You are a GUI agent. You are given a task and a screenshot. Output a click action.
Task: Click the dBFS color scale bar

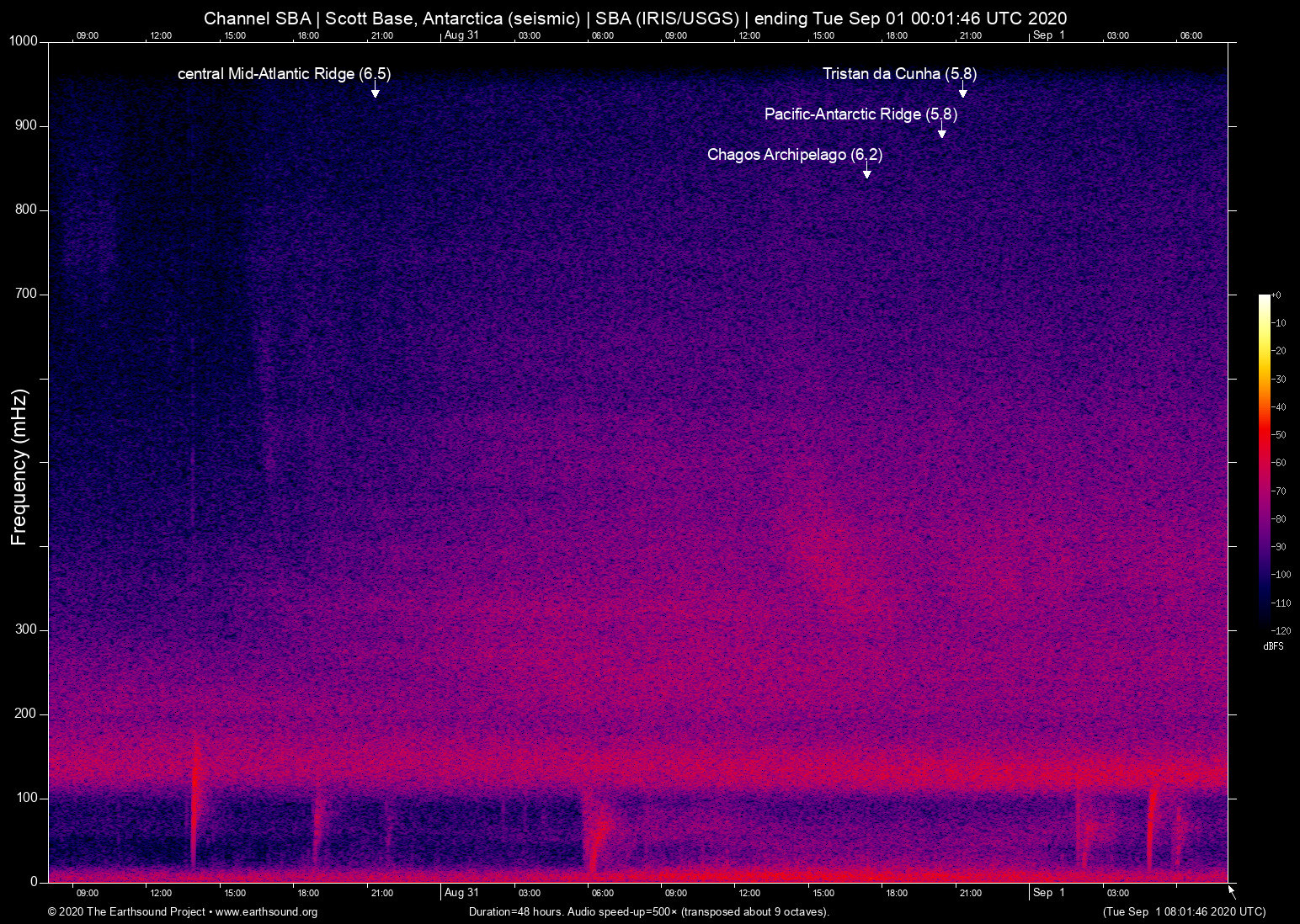[x=1264, y=461]
